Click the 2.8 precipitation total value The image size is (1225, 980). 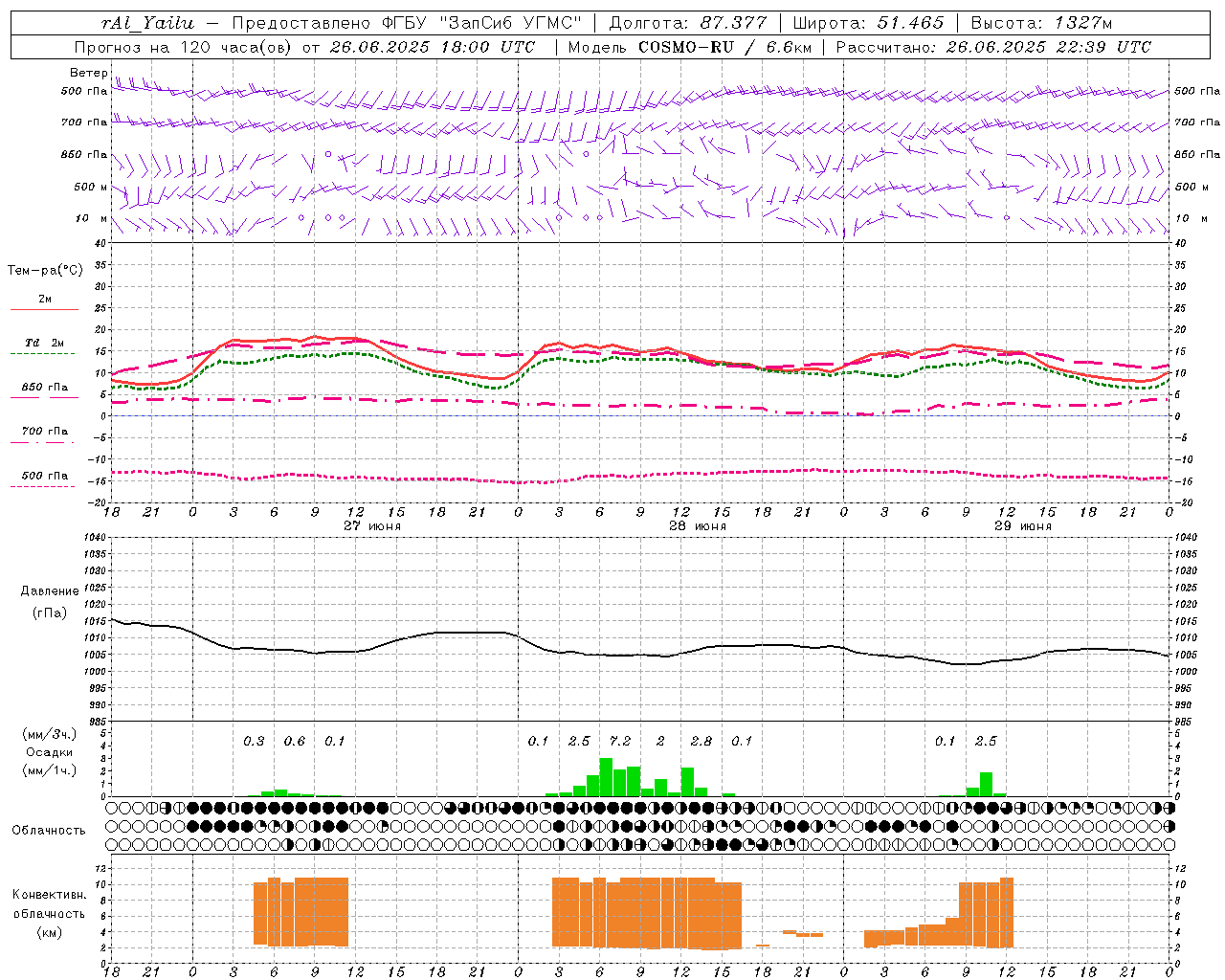pyautogui.click(x=702, y=742)
